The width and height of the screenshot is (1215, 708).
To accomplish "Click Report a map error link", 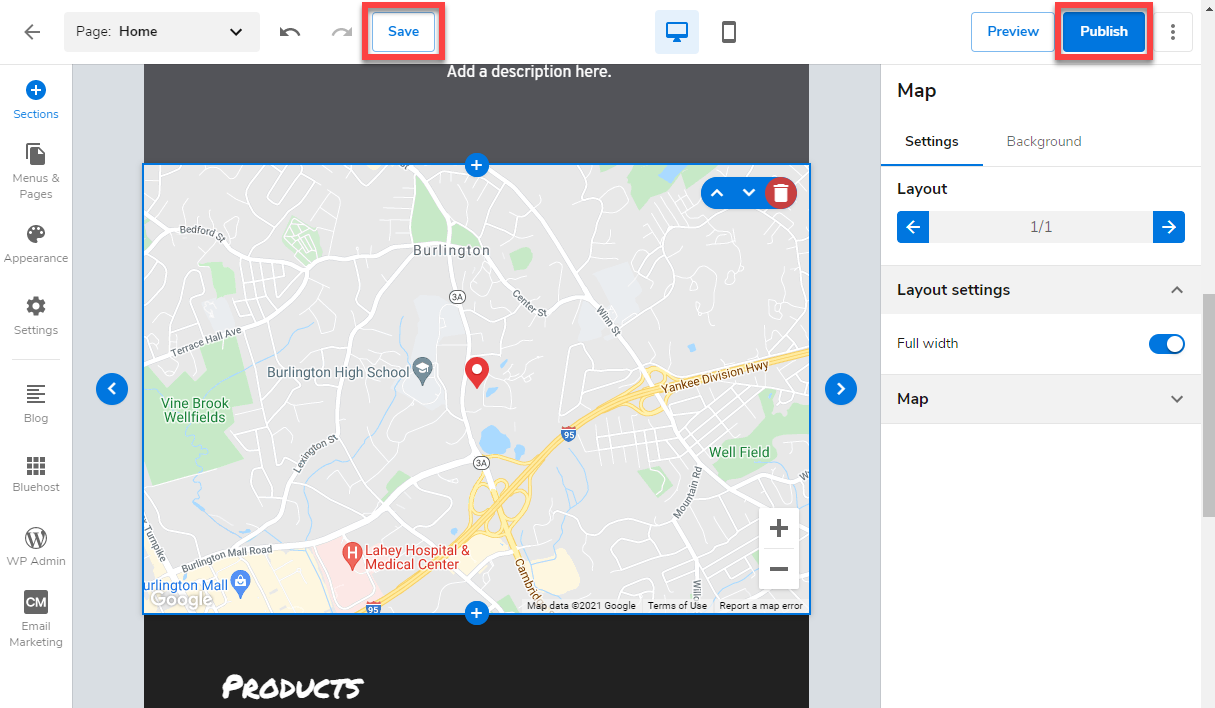I will pos(761,606).
